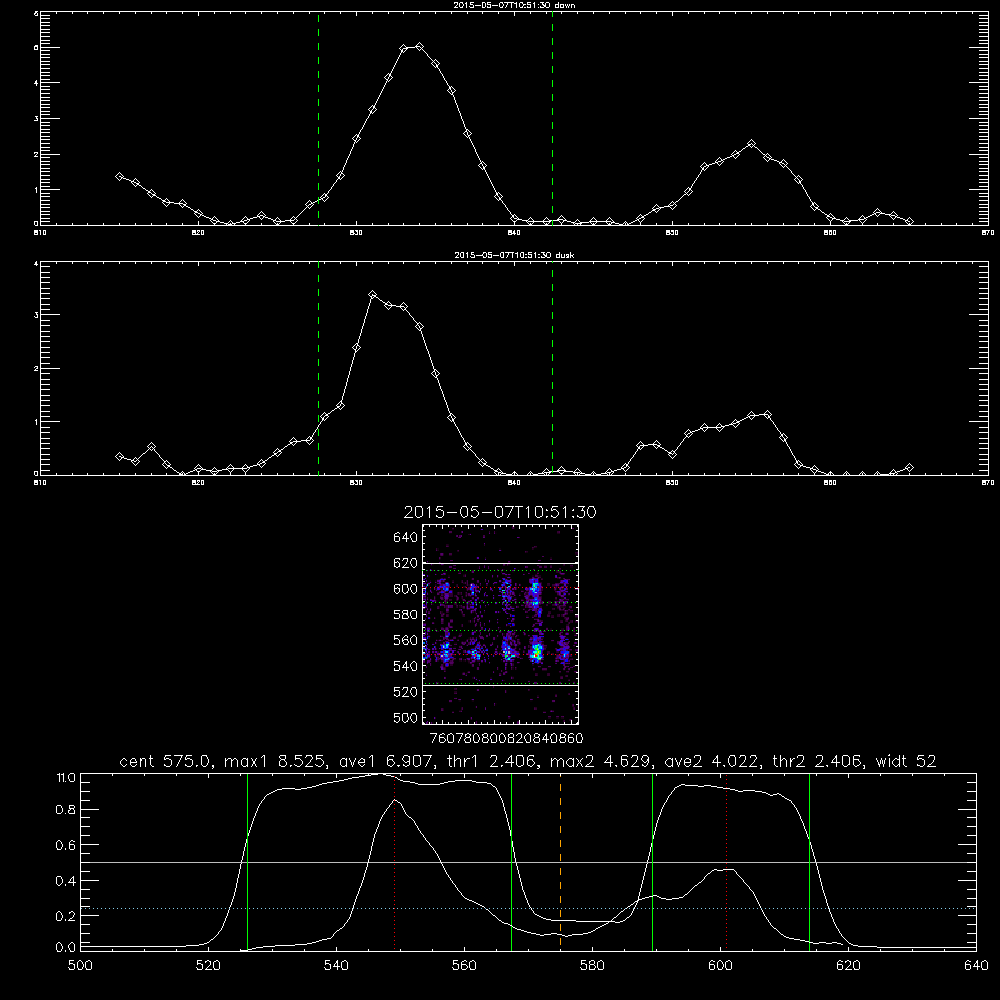The image size is (1000, 1000).
Task: Click the secondary peak diamond in the dawn plot
Action: click(751, 143)
